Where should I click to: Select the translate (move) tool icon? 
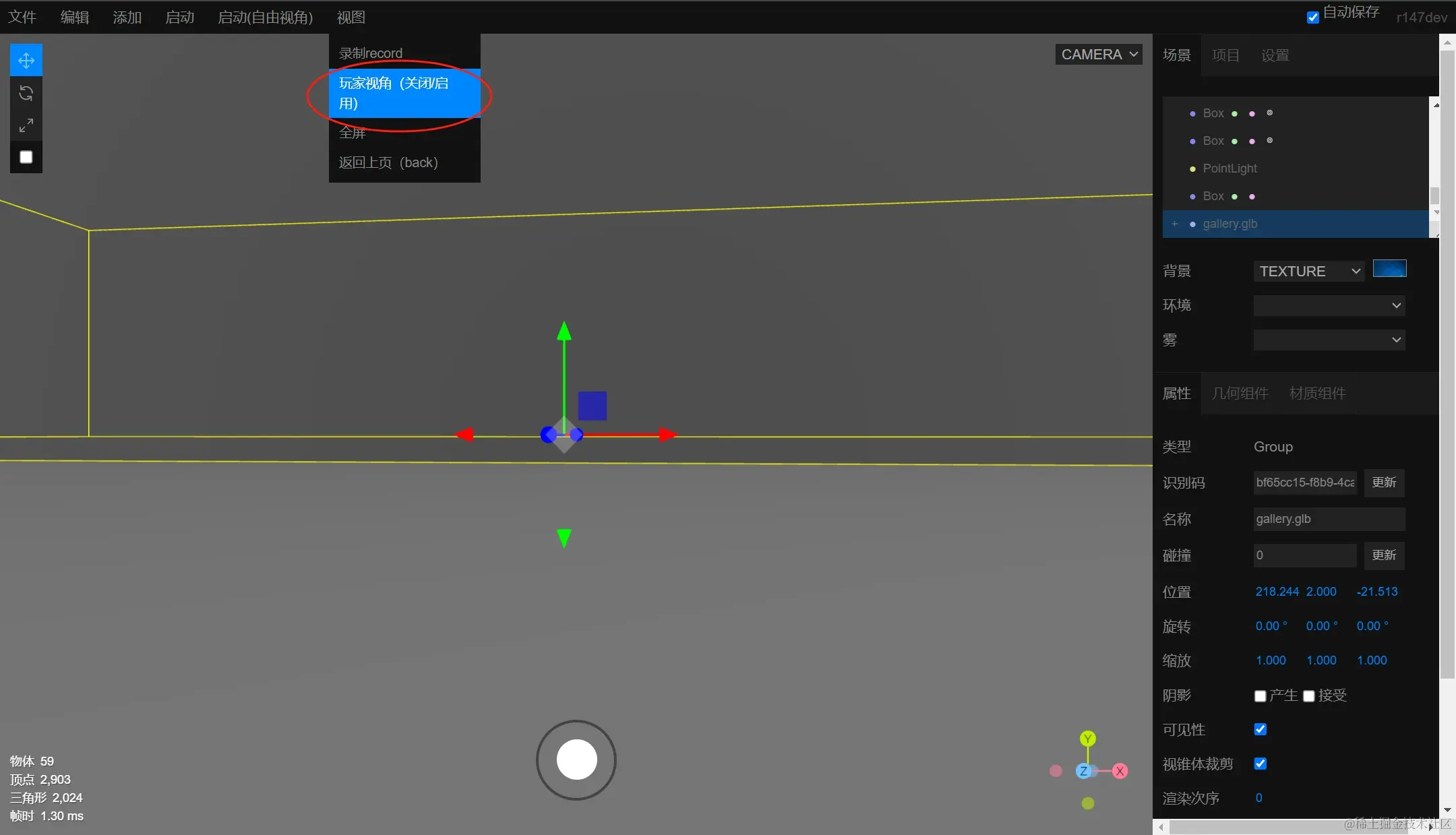[x=26, y=61]
